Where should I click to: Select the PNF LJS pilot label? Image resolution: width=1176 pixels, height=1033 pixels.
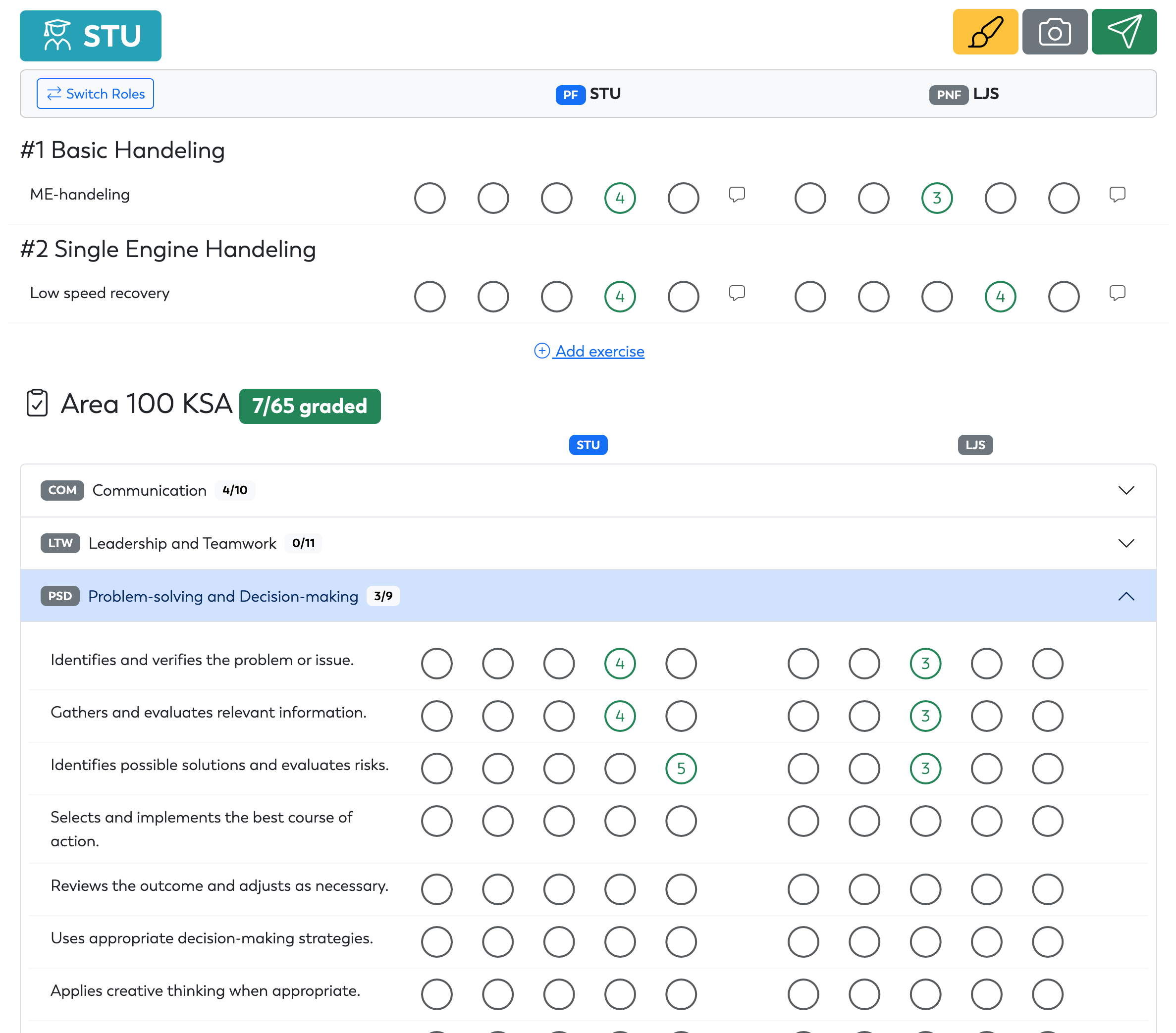pos(963,94)
